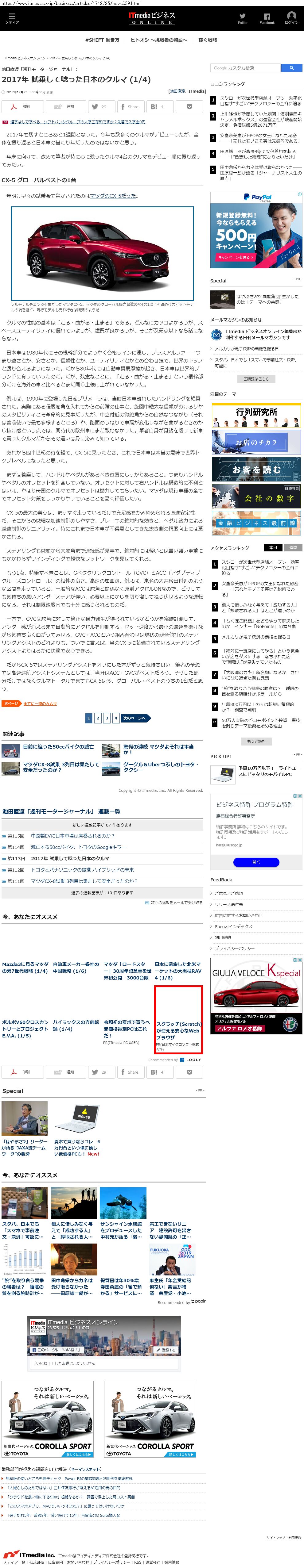
Task: Open プライバシーポリシー link in FeedBack section
Action: pyautogui.click(x=235, y=948)
